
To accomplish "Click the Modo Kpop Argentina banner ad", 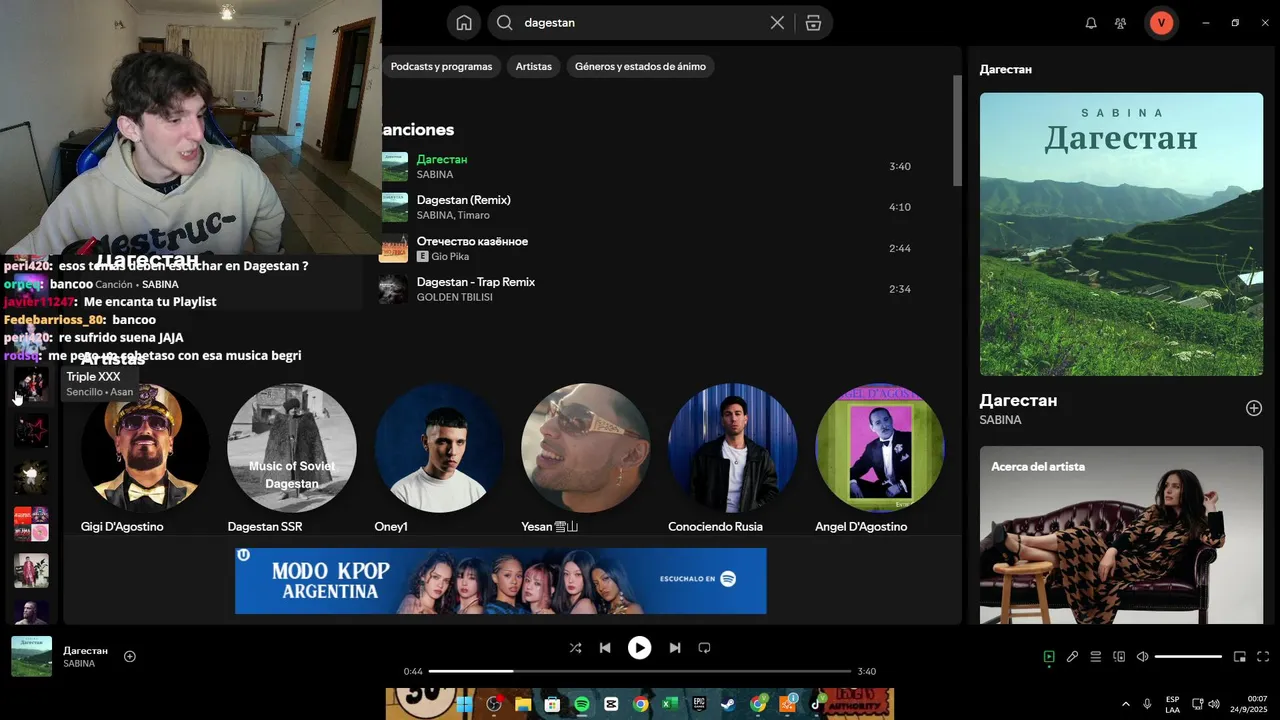I will click(x=501, y=581).
